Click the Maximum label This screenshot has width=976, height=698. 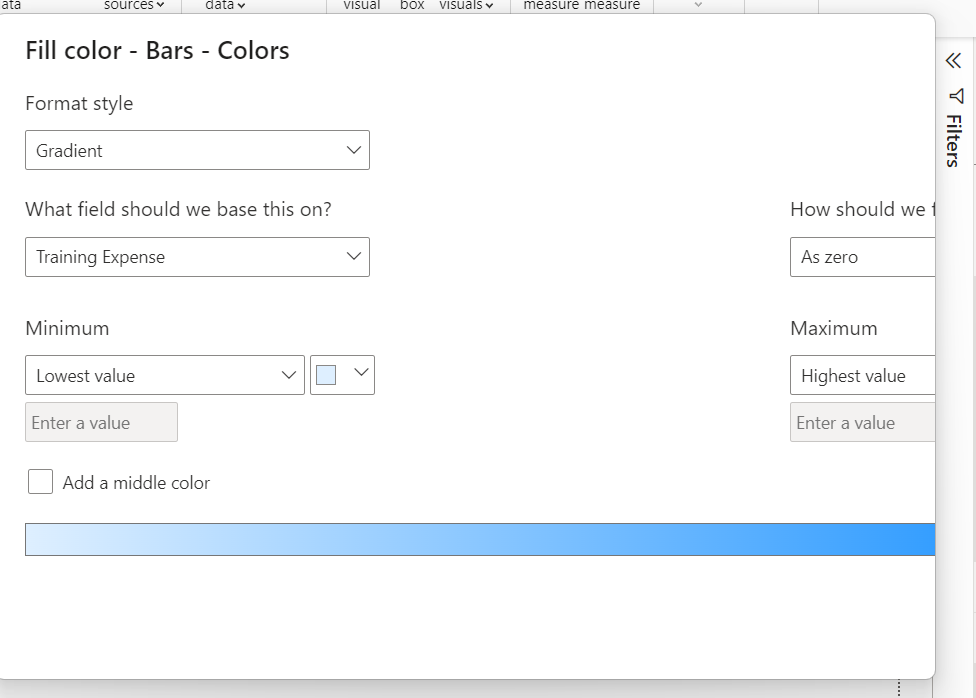tap(834, 328)
